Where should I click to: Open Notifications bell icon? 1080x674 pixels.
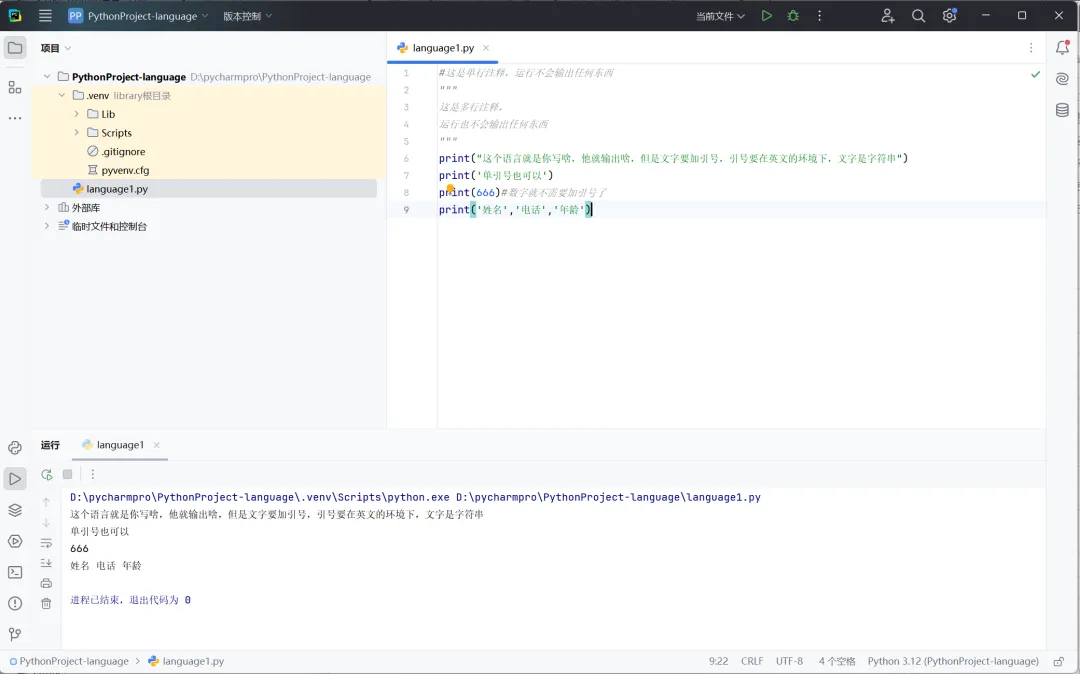(x=1062, y=48)
